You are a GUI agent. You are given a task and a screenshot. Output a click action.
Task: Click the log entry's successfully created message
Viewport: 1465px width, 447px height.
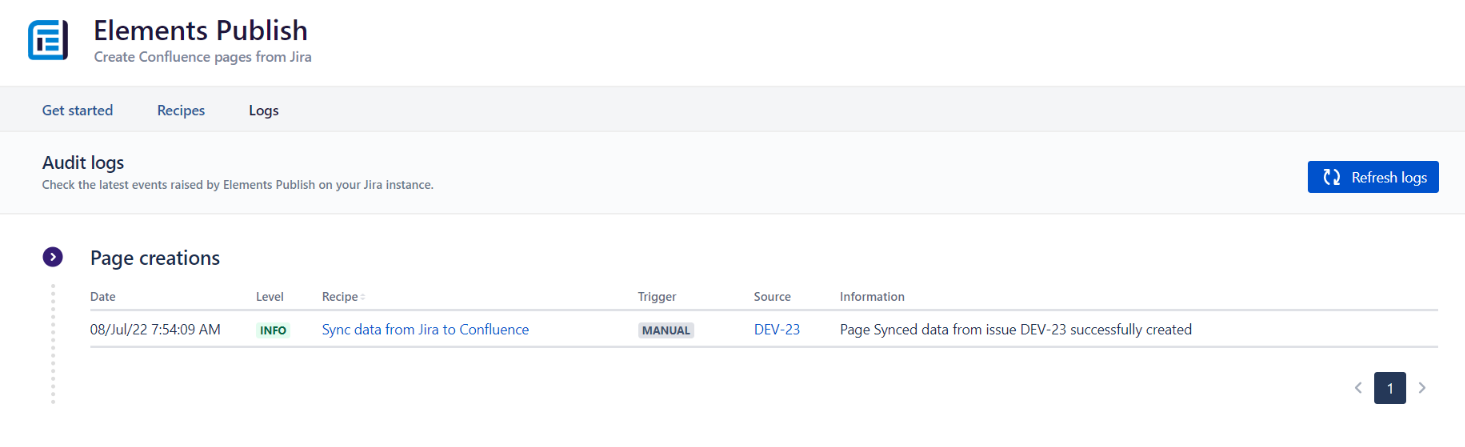pos(1015,329)
